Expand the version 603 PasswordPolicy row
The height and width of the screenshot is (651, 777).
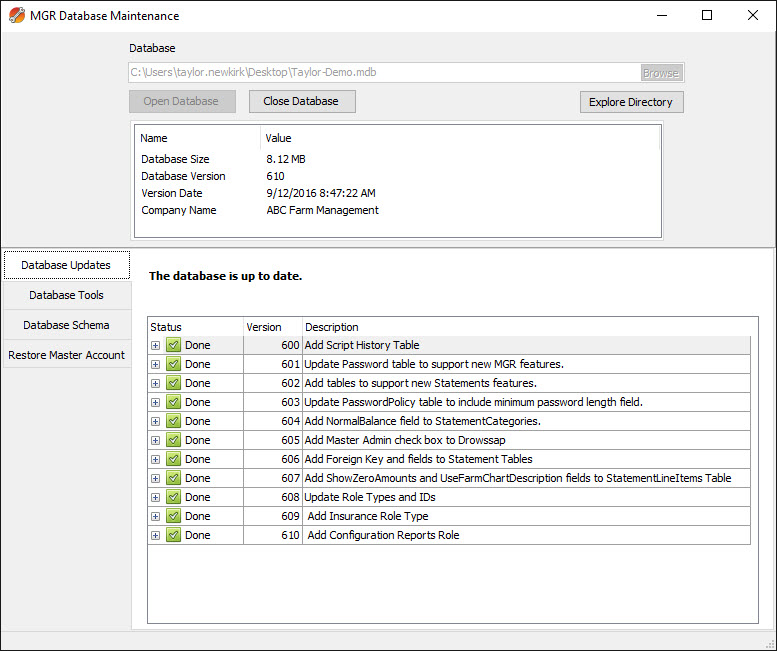pos(155,402)
